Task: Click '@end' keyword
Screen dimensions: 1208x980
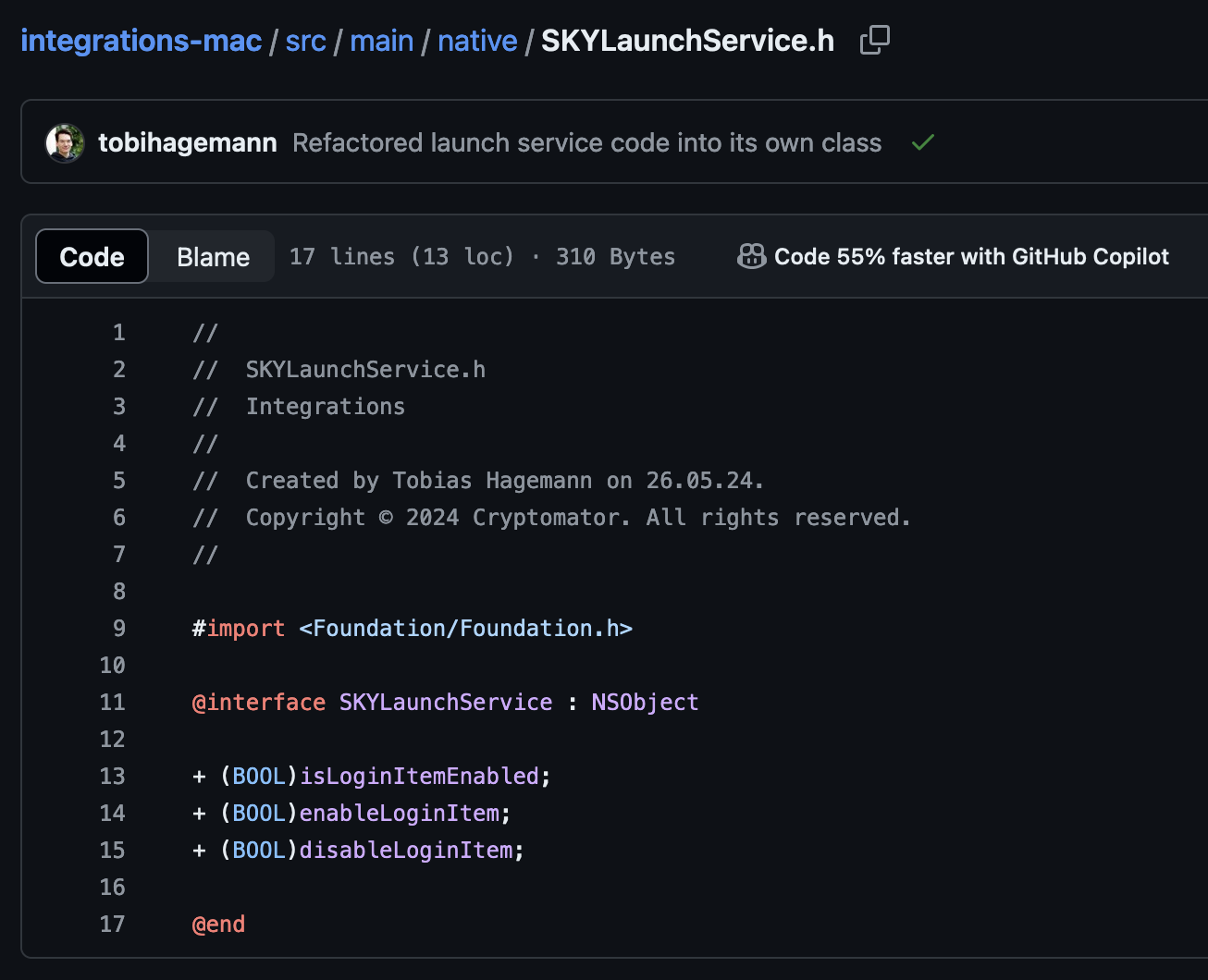Action: (x=218, y=924)
